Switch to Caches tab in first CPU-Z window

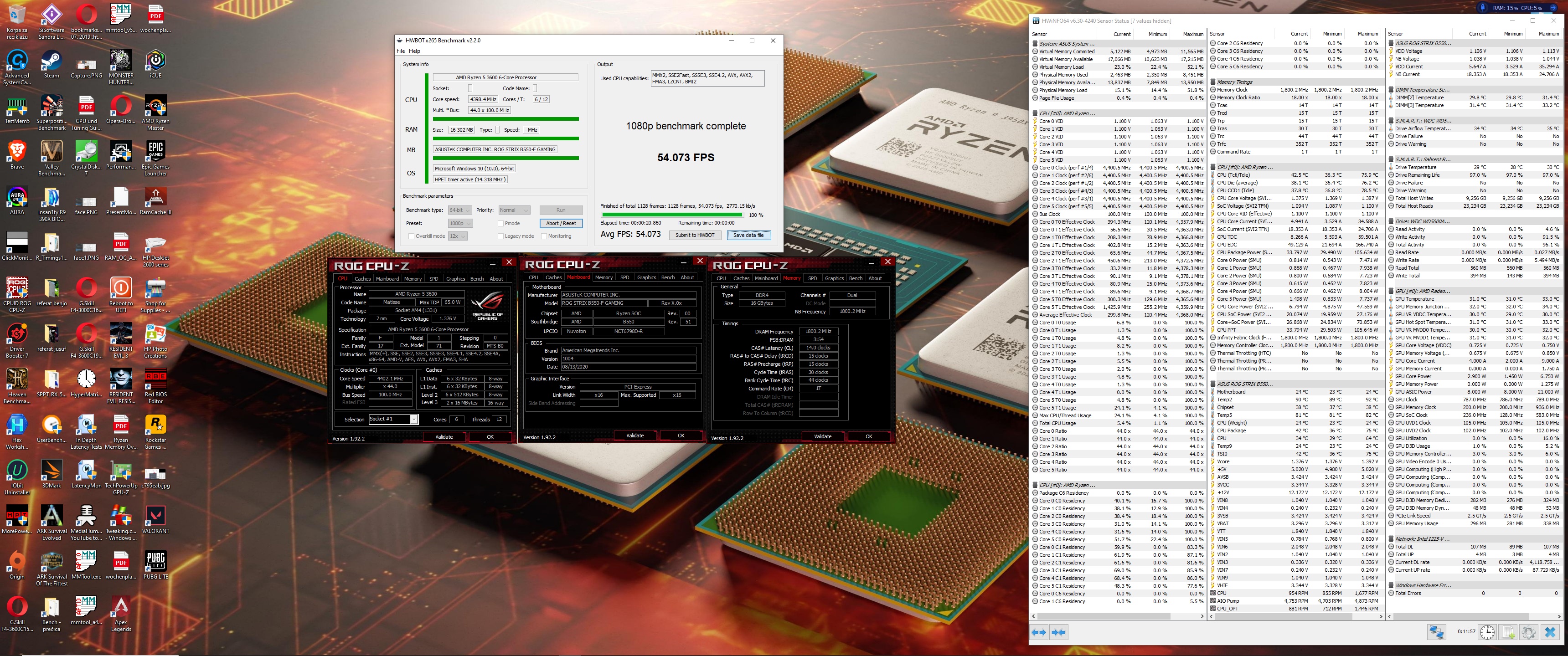(362, 279)
